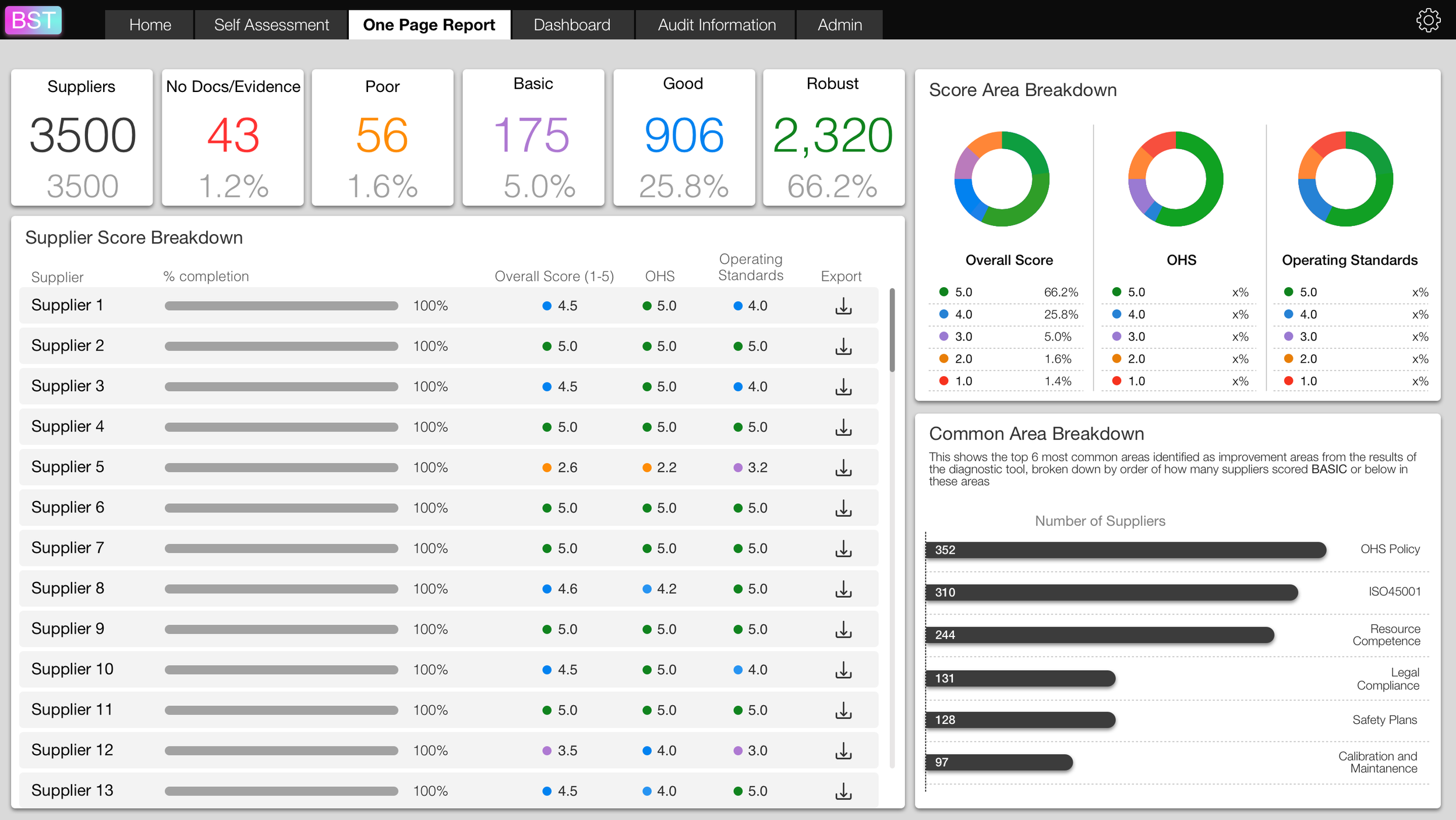
Task: Select the One Page Report tab
Action: click(429, 24)
